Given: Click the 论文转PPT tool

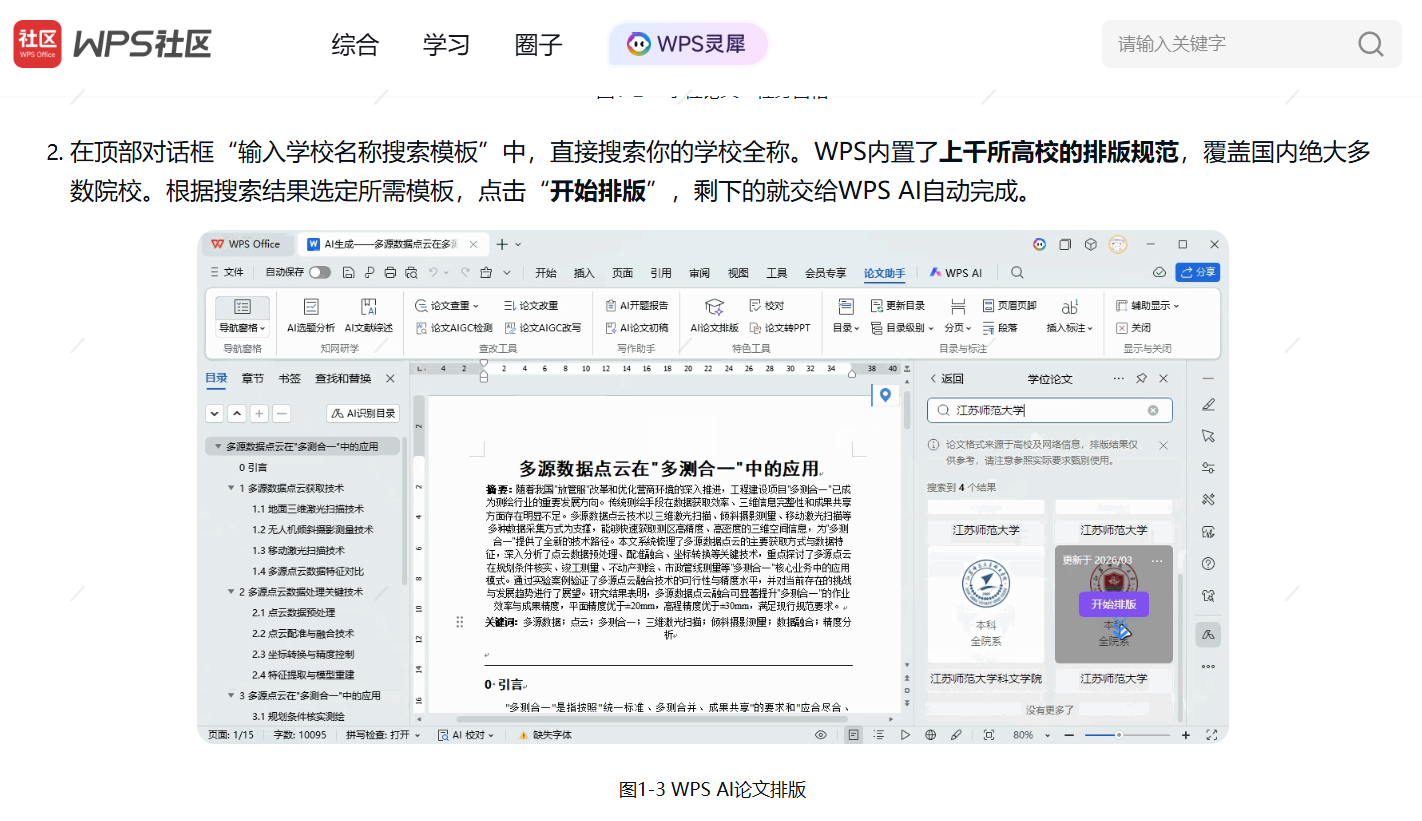Looking at the screenshot, I should [x=779, y=327].
